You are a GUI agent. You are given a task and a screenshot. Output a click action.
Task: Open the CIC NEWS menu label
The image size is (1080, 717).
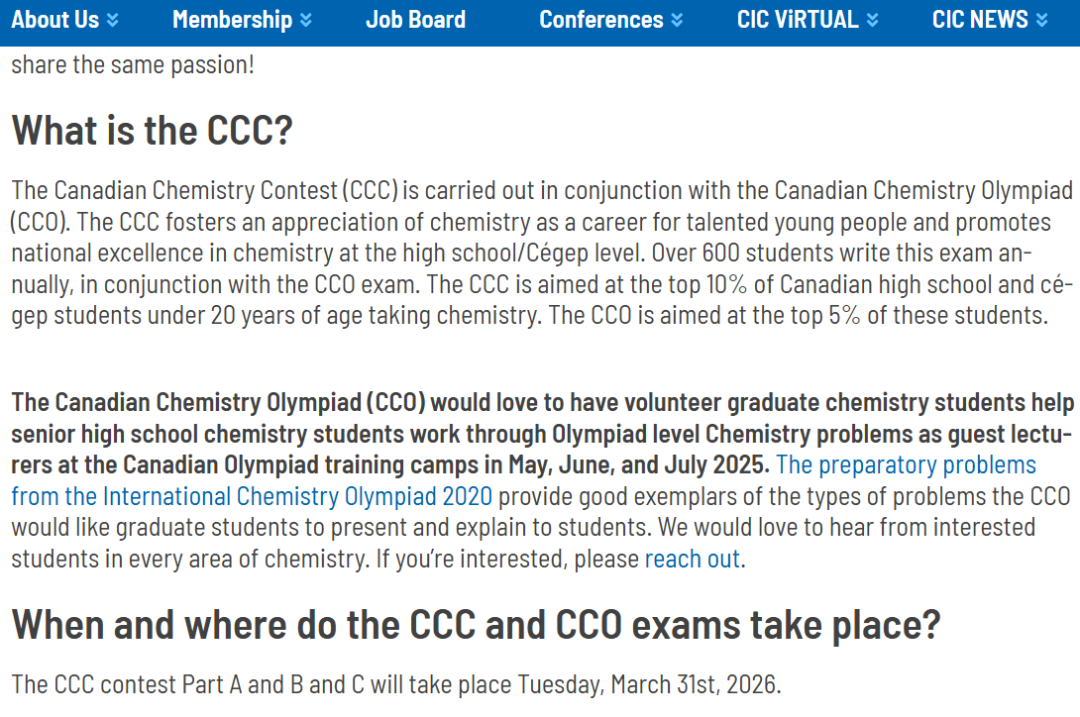click(979, 19)
